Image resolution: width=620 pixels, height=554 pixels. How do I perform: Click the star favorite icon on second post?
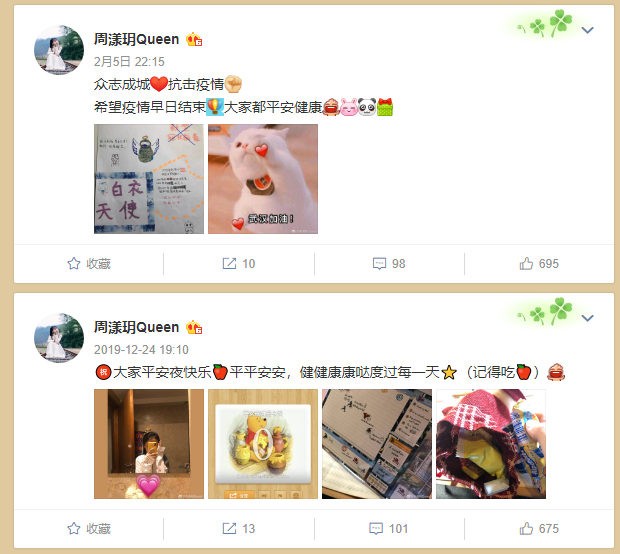[74, 528]
